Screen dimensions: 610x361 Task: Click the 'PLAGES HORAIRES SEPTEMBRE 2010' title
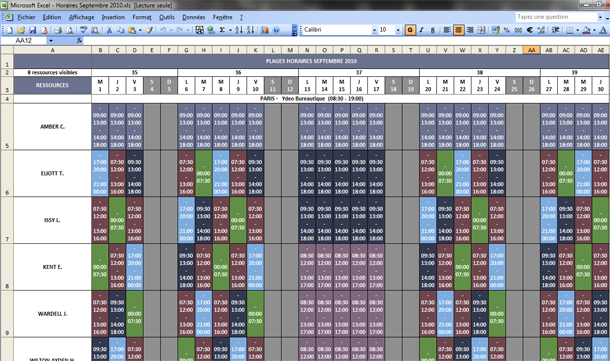(311, 61)
